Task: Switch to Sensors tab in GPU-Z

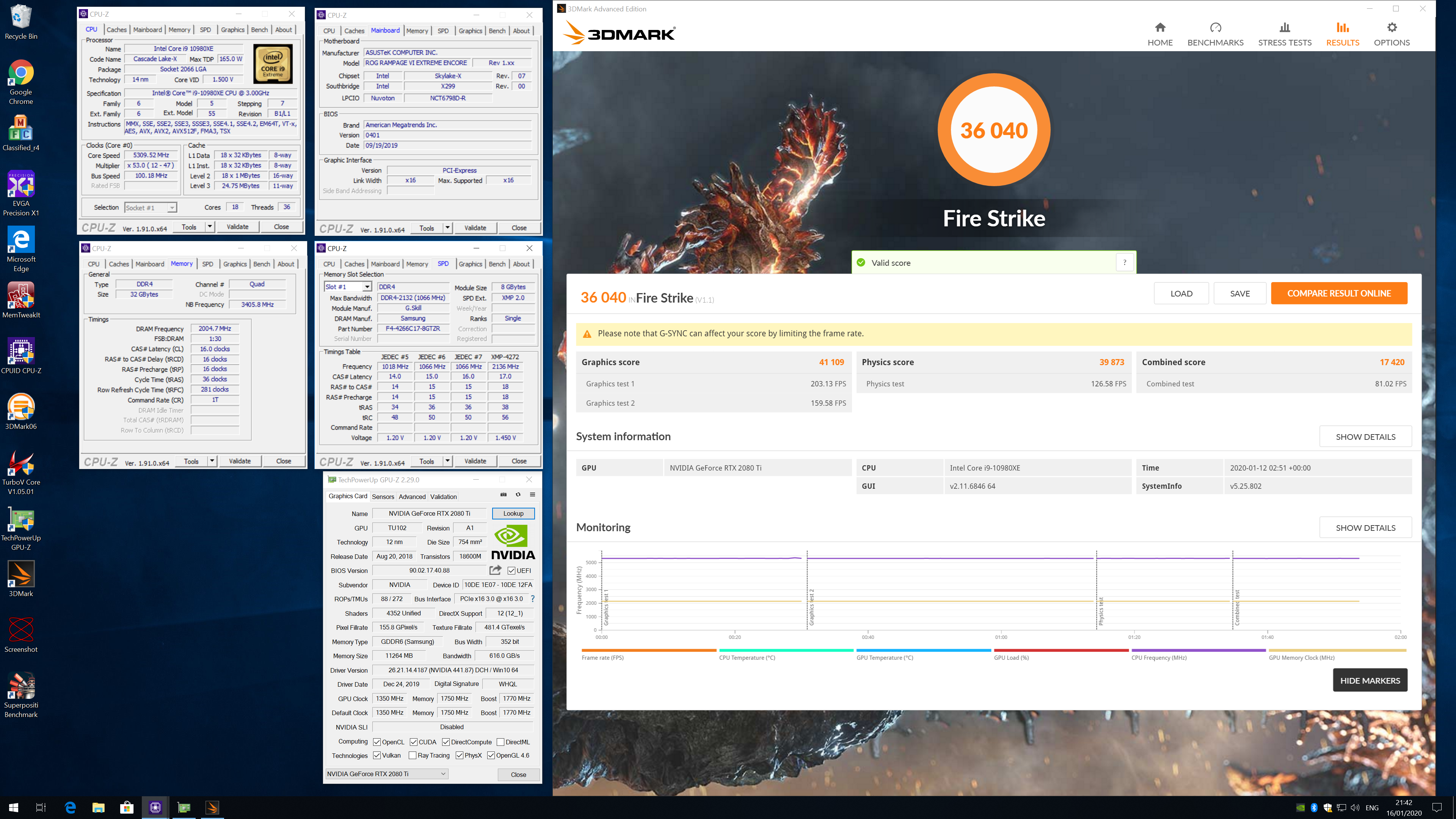Action: tap(383, 496)
